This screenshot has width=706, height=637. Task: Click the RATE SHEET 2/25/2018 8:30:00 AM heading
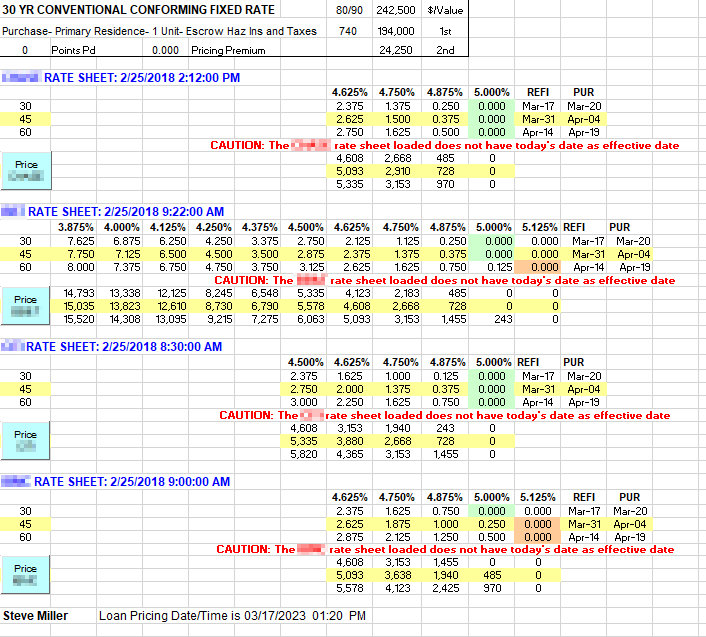(130, 346)
